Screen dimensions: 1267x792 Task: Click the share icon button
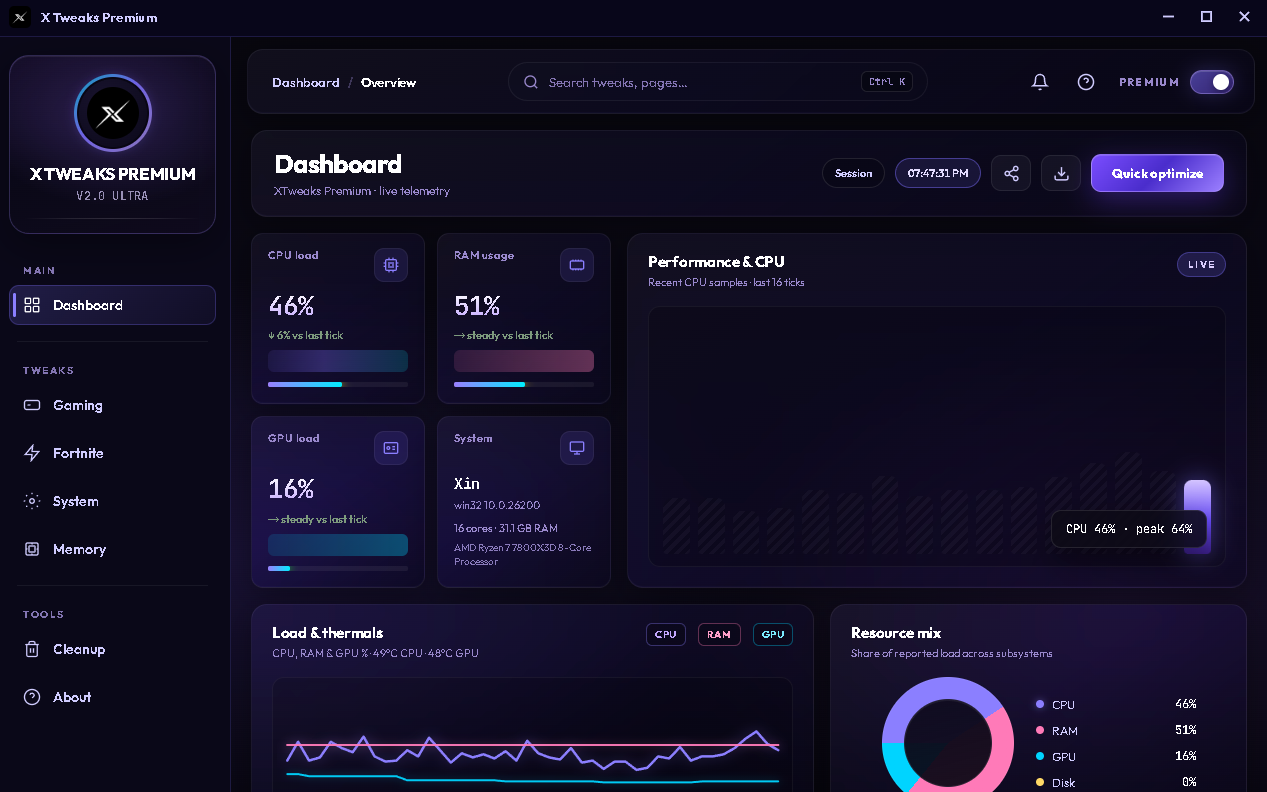click(x=1011, y=173)
